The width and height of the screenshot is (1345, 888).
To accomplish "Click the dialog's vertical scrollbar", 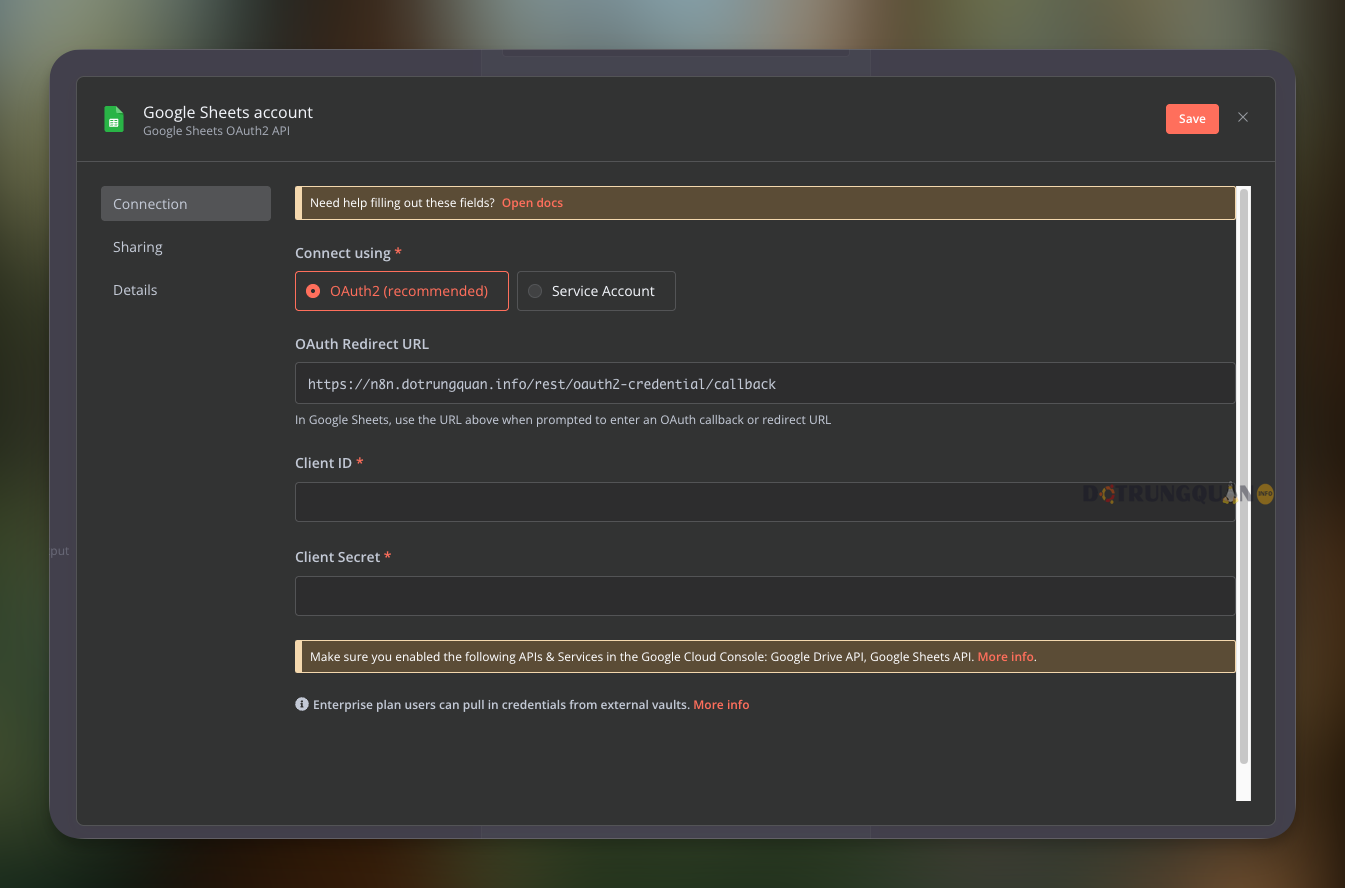I will pyautogui.click(x=1244, y=476).
